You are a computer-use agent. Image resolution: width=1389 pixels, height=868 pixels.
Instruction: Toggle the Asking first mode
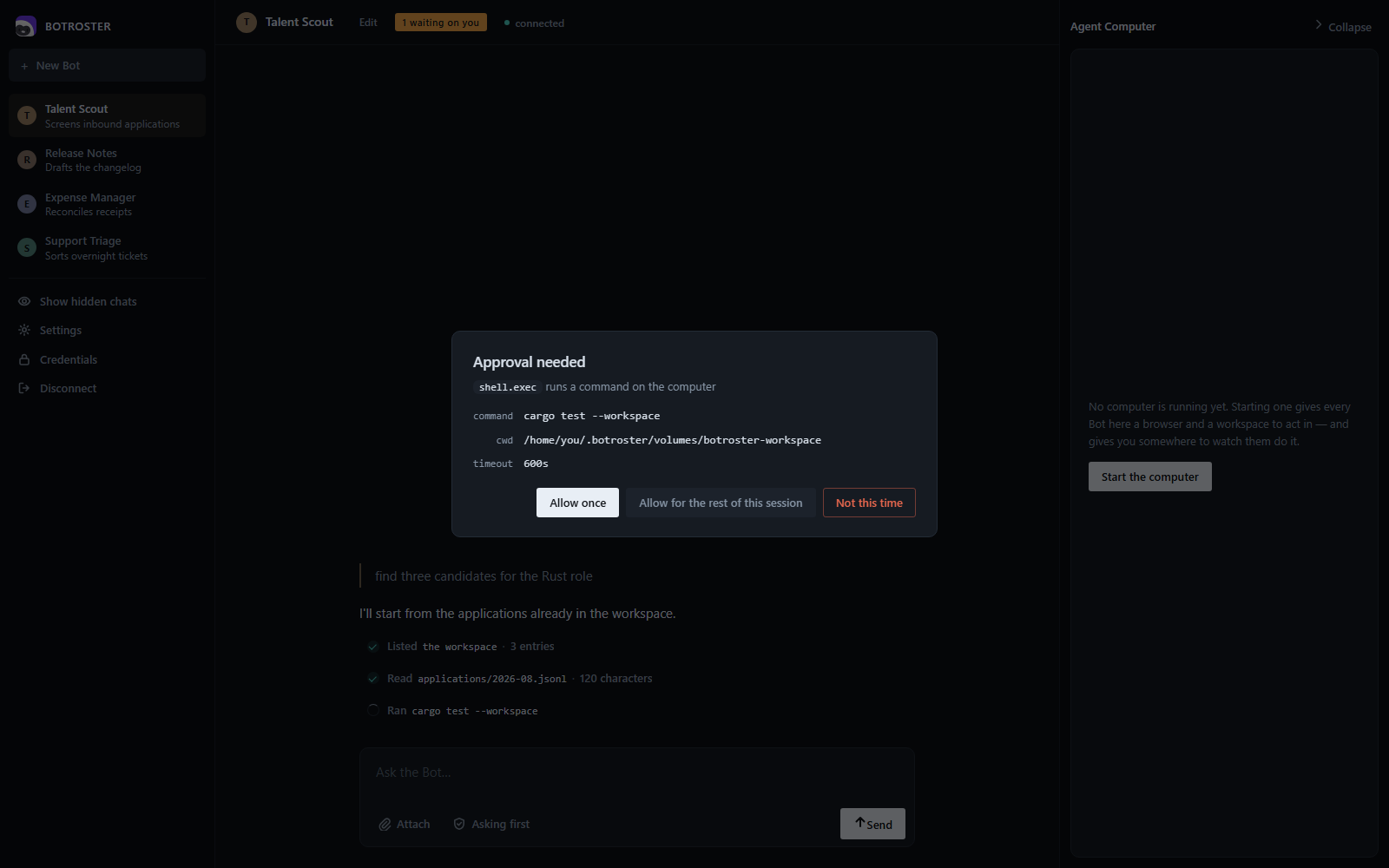tap(491, 825)
